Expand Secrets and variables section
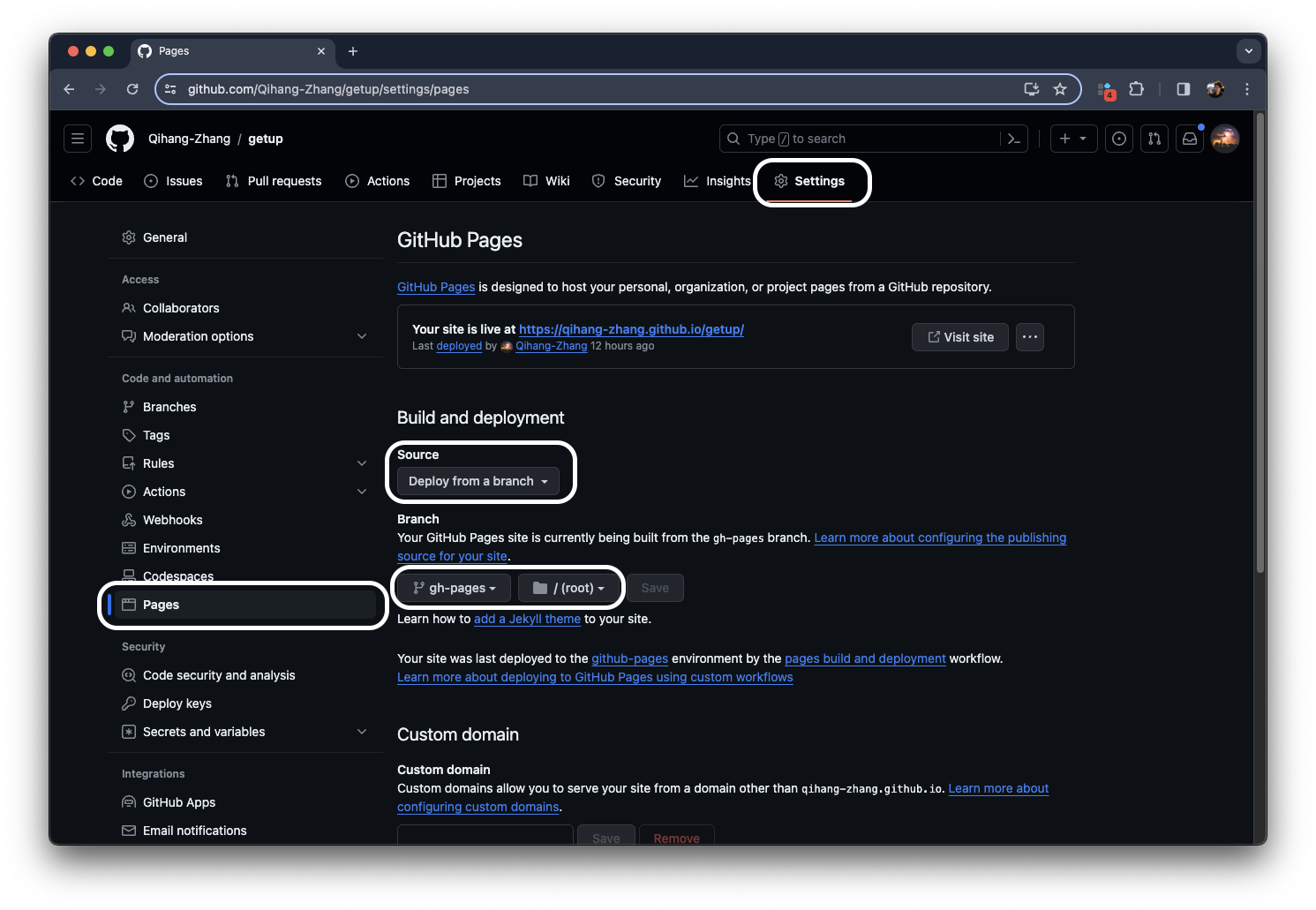The height and width of the screenshot is (910, 1316). pyautogui.click(x=362, y=732)
